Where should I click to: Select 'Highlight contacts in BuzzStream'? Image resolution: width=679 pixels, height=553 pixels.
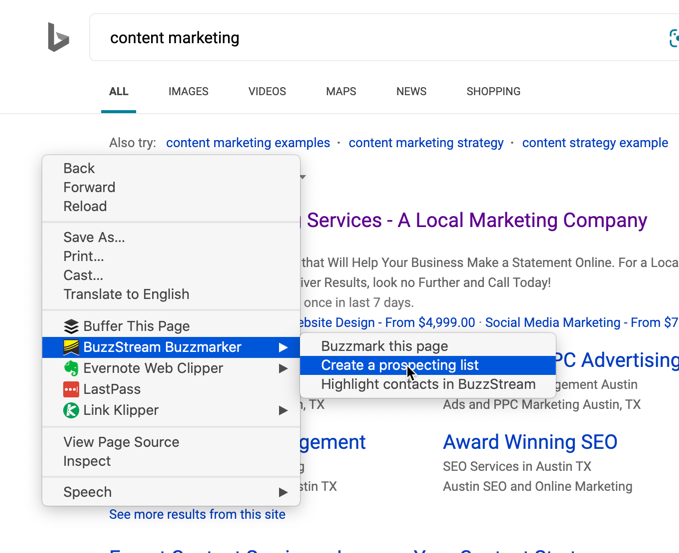[x=428, y=384]
